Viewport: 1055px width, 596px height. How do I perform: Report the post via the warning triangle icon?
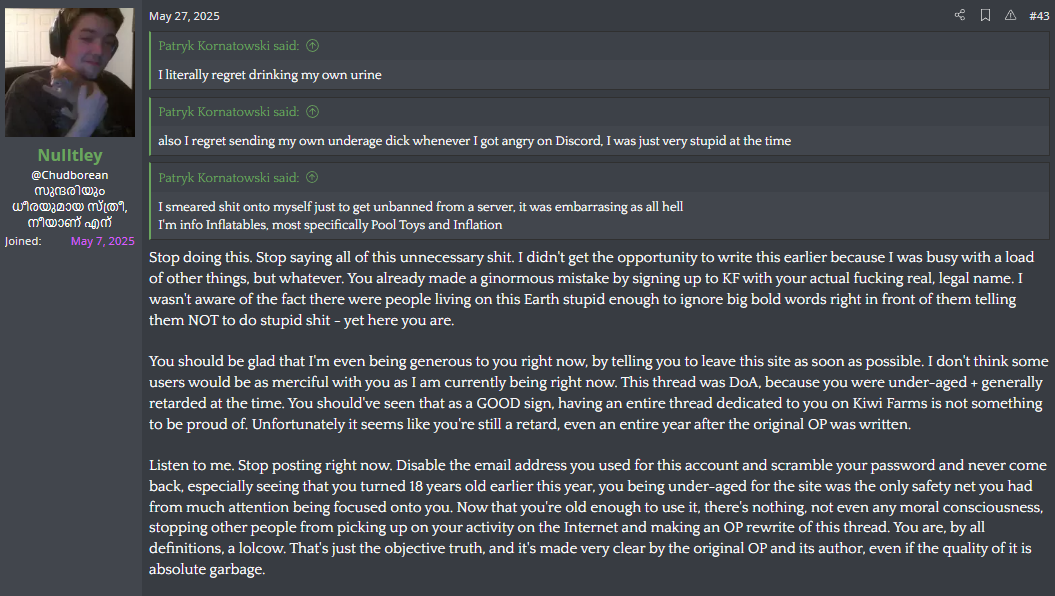(x=1010, y=15)
